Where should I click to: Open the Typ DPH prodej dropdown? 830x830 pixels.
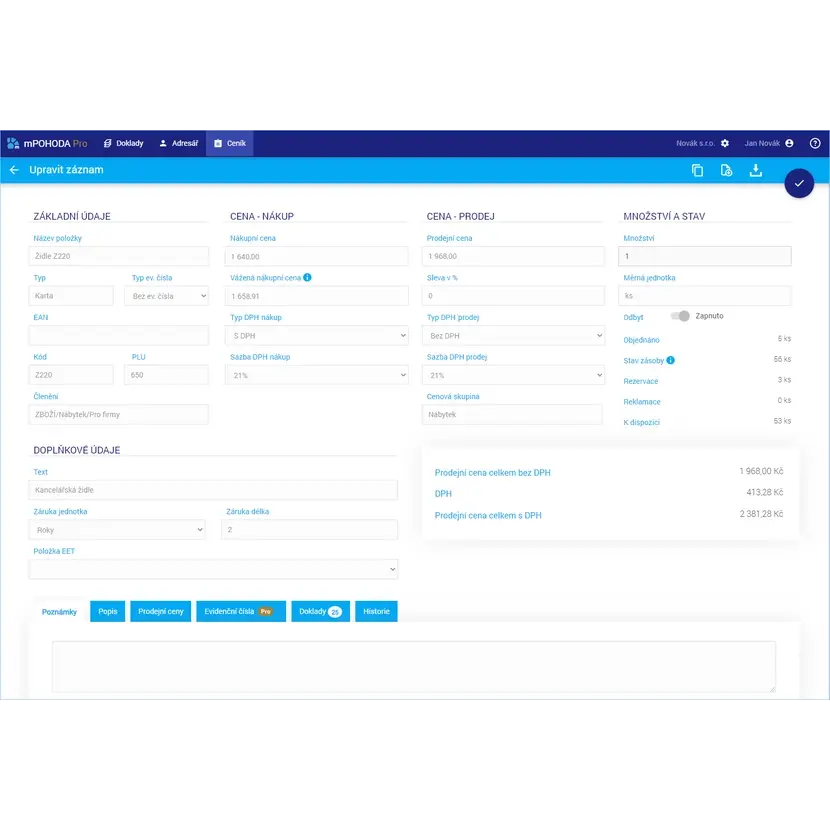click(514, 336)
